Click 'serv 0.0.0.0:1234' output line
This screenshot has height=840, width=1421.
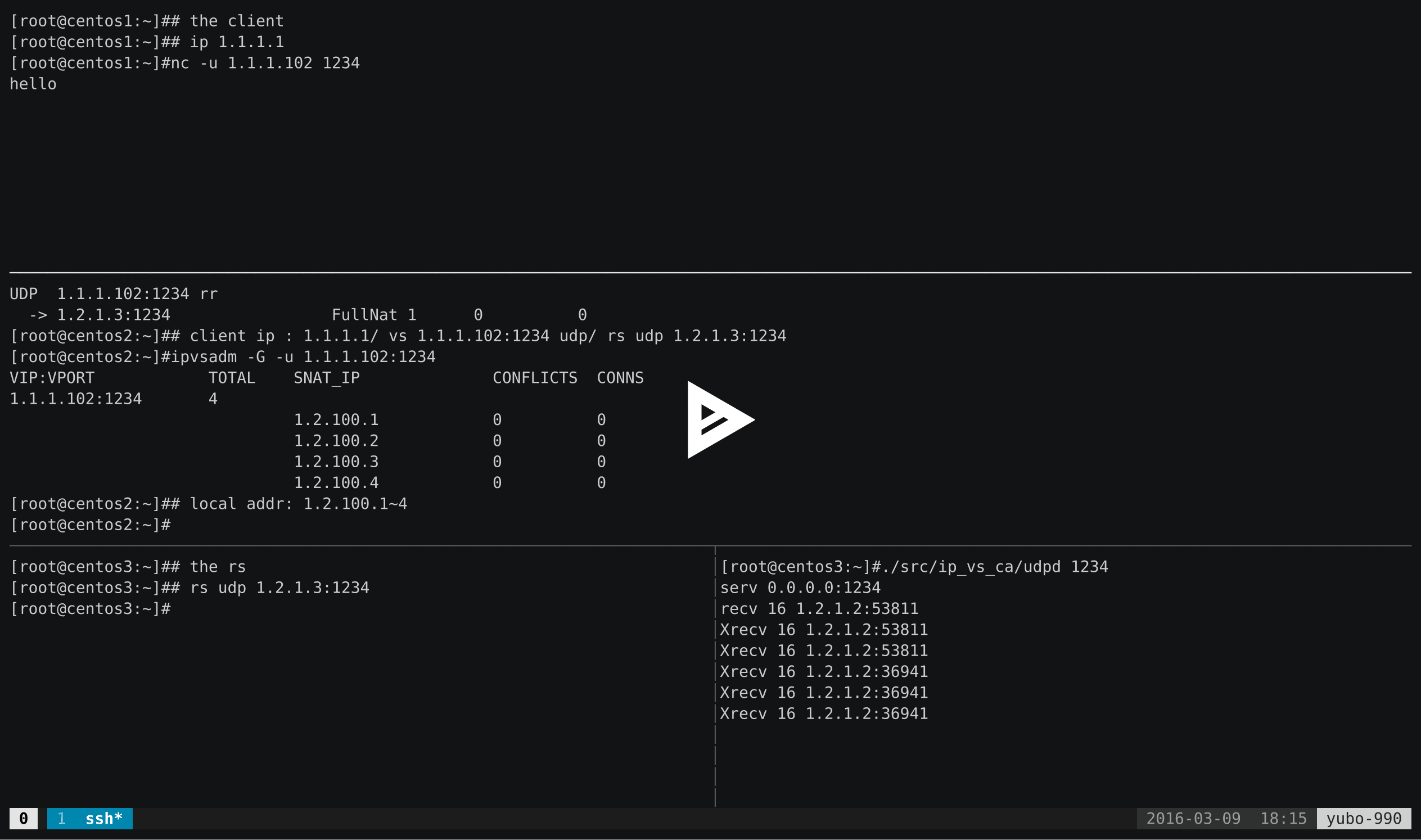801,588
